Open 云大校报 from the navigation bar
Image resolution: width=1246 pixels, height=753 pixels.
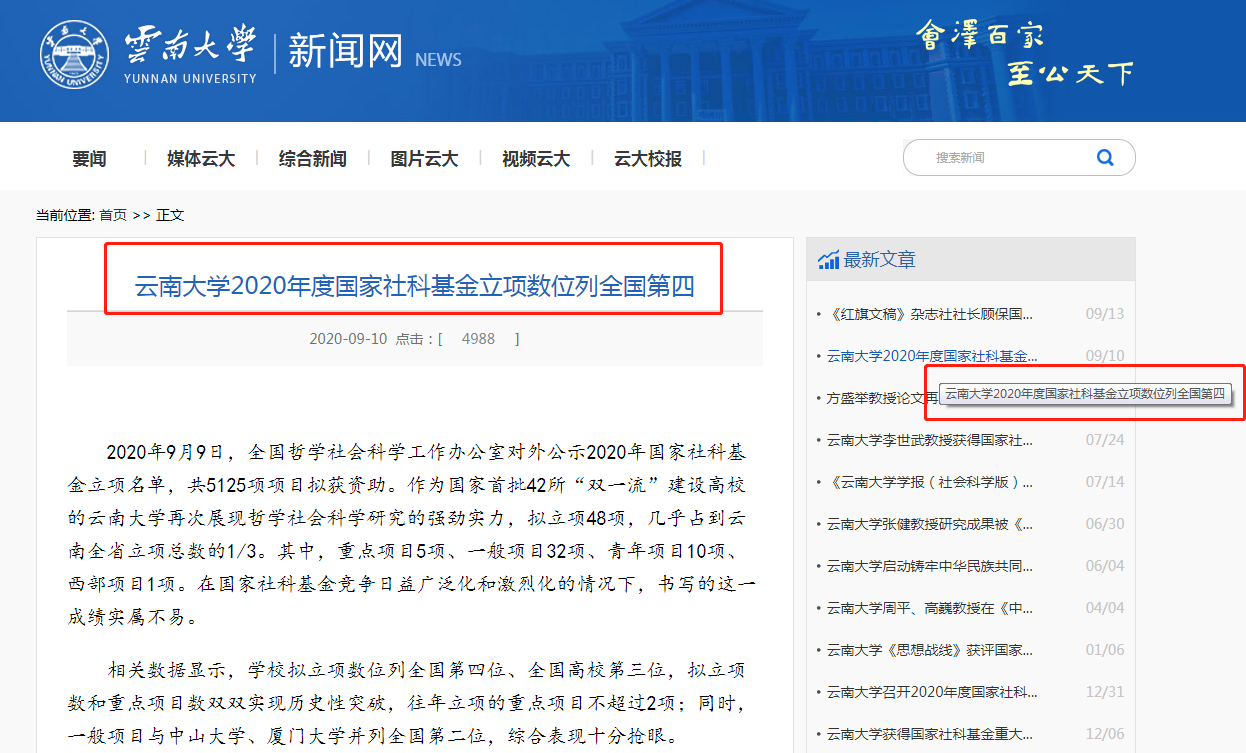tap(648, 158)
